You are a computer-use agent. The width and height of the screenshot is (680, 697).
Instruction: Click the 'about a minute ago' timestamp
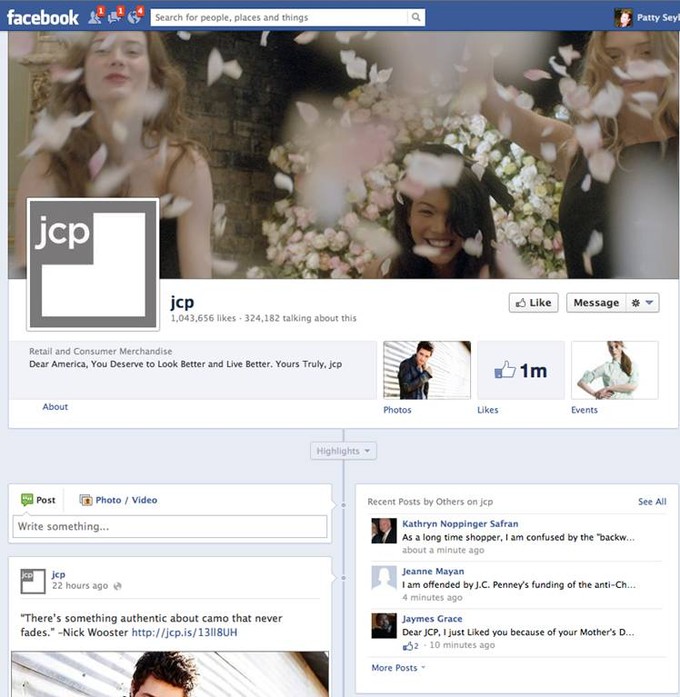click(443, 550)
